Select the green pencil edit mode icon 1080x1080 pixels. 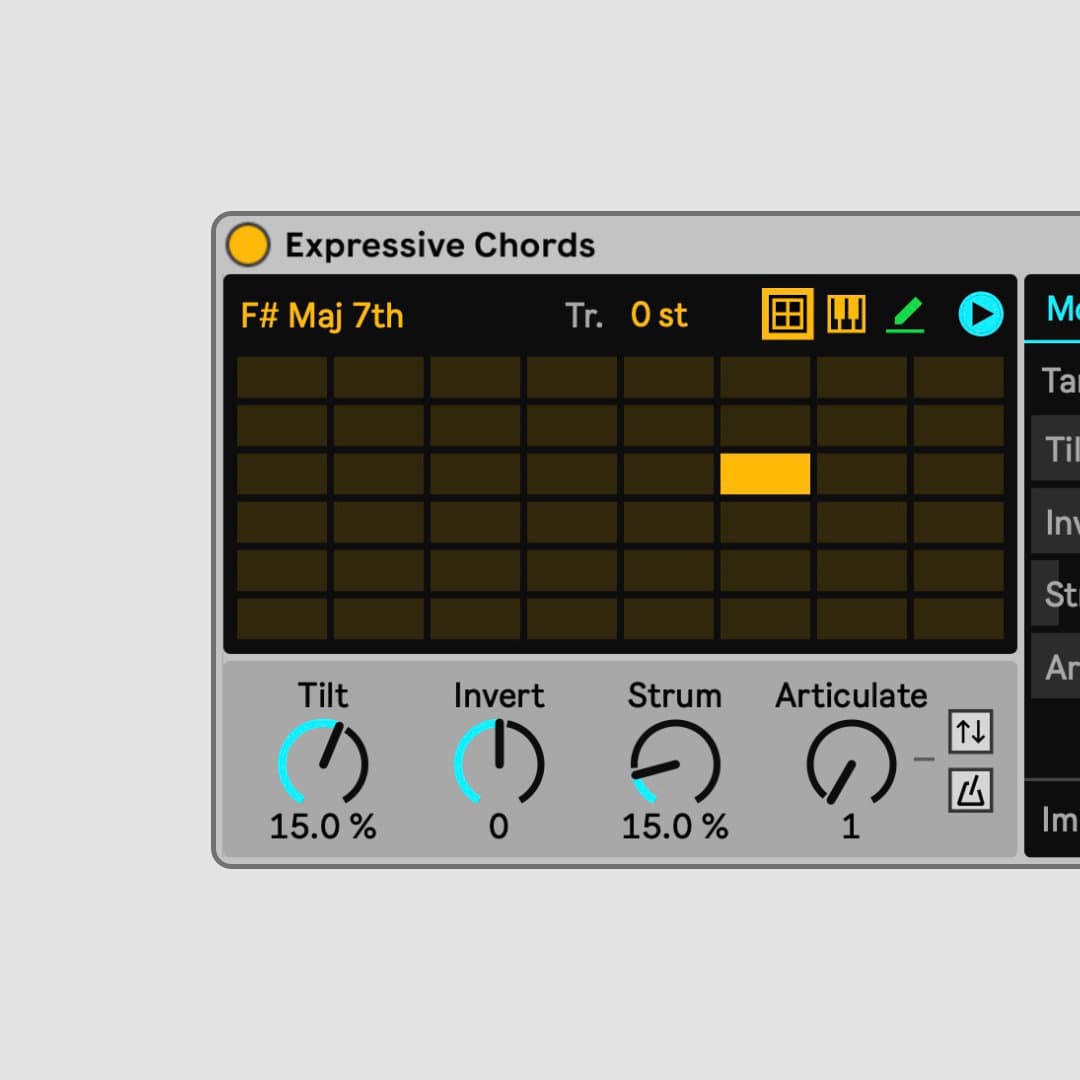pos(903,313)
